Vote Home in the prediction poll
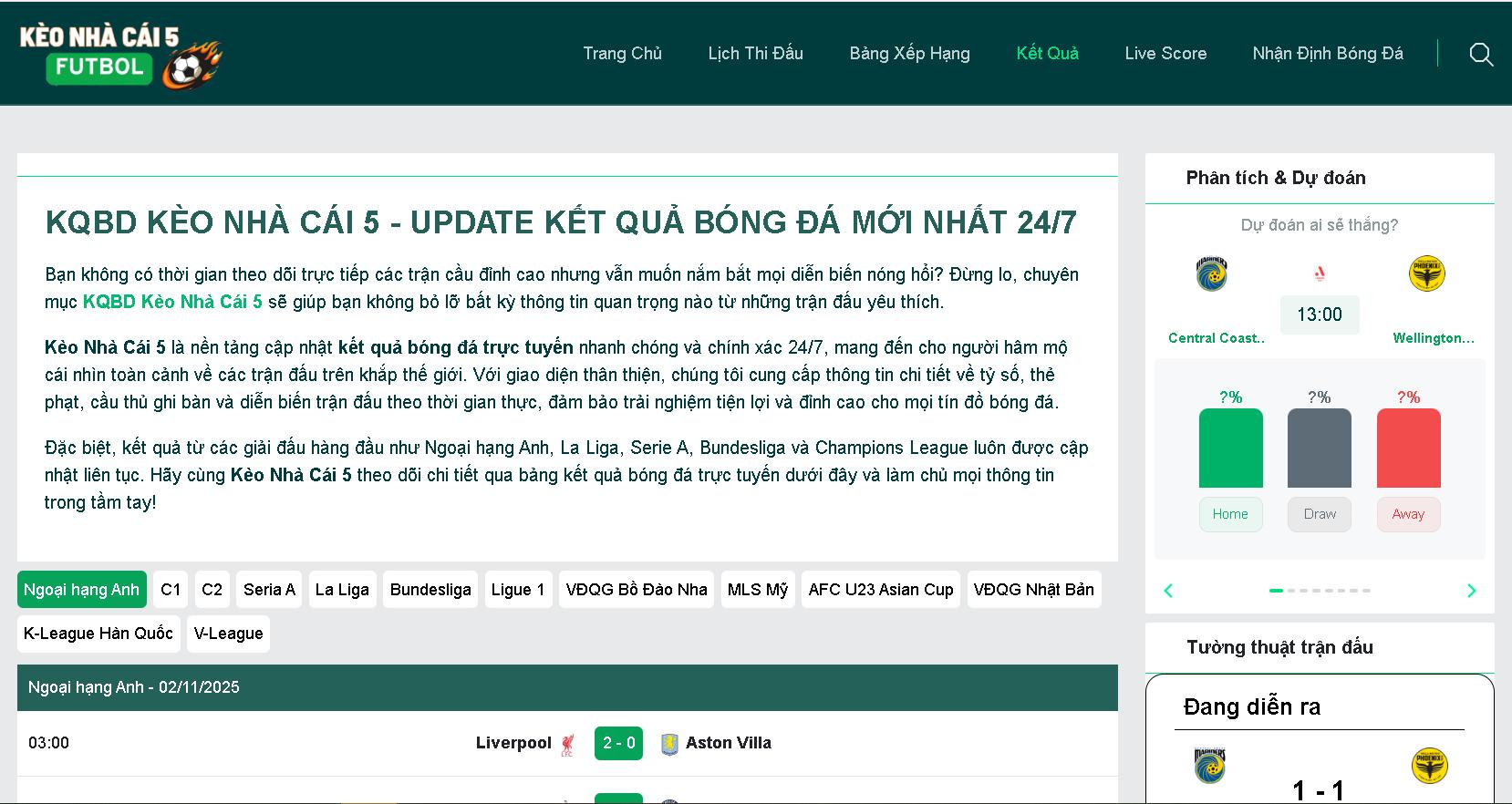1512x804 pixels. coord(1230,514)
